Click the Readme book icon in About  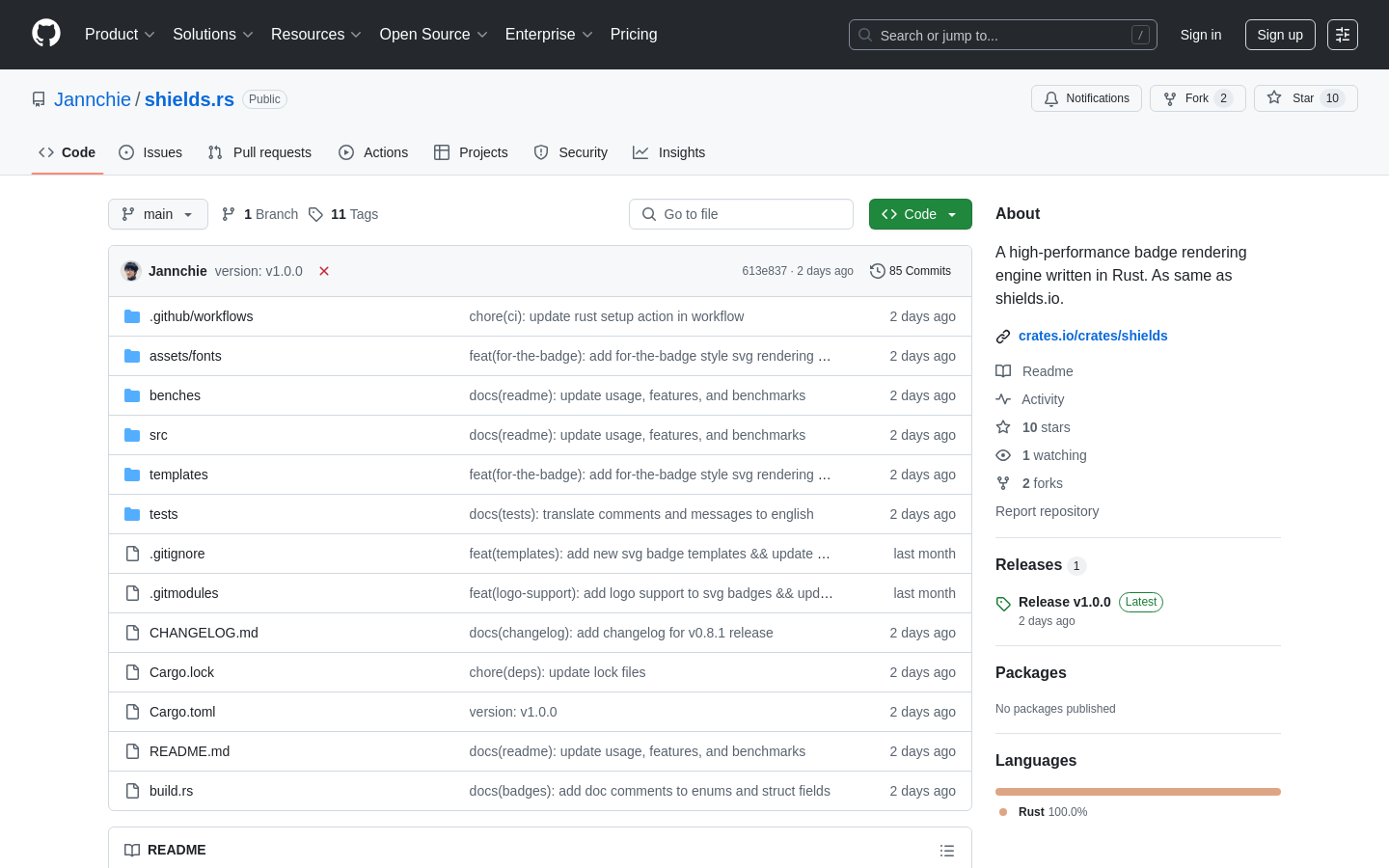tap(1003, 371)
